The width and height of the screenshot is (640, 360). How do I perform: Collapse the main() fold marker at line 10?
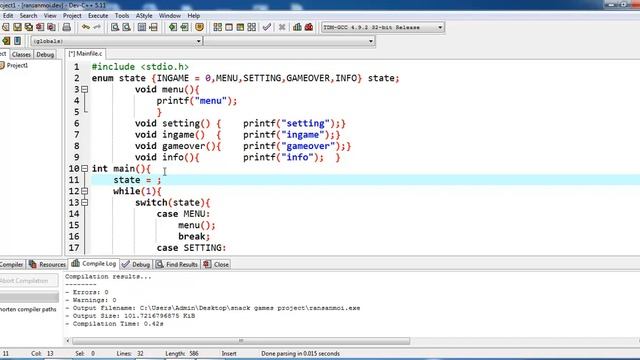click(84, 169)
